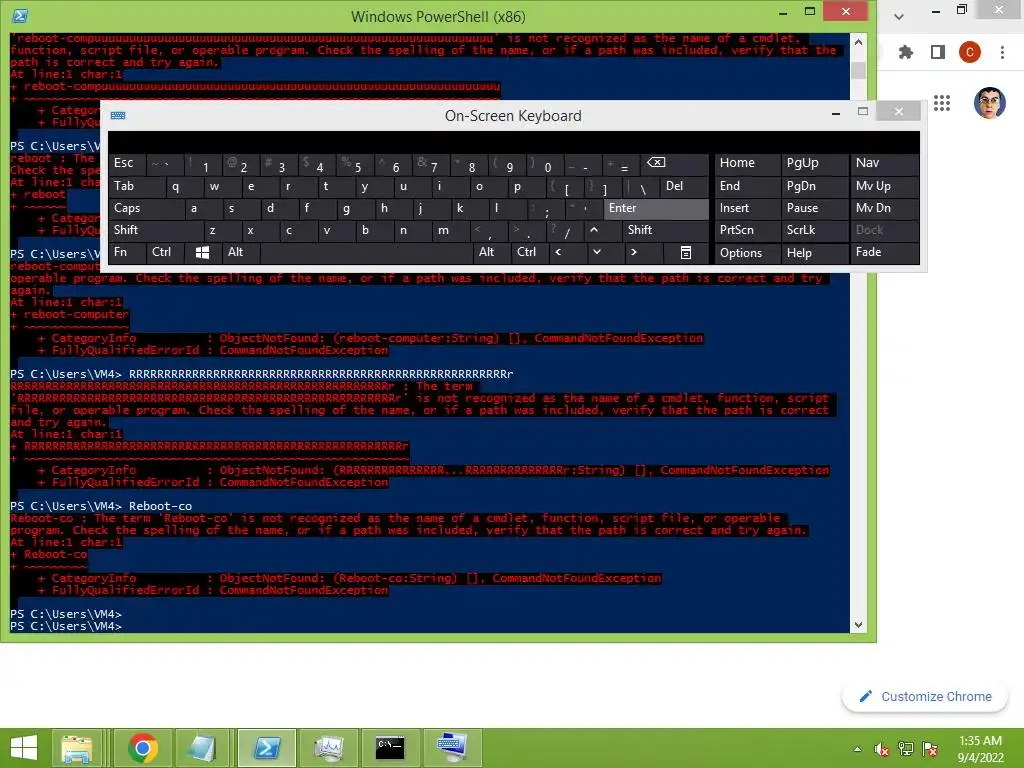Tap the PgDn key
This screenshot has height=768, width=1024.
coord(814,186)
